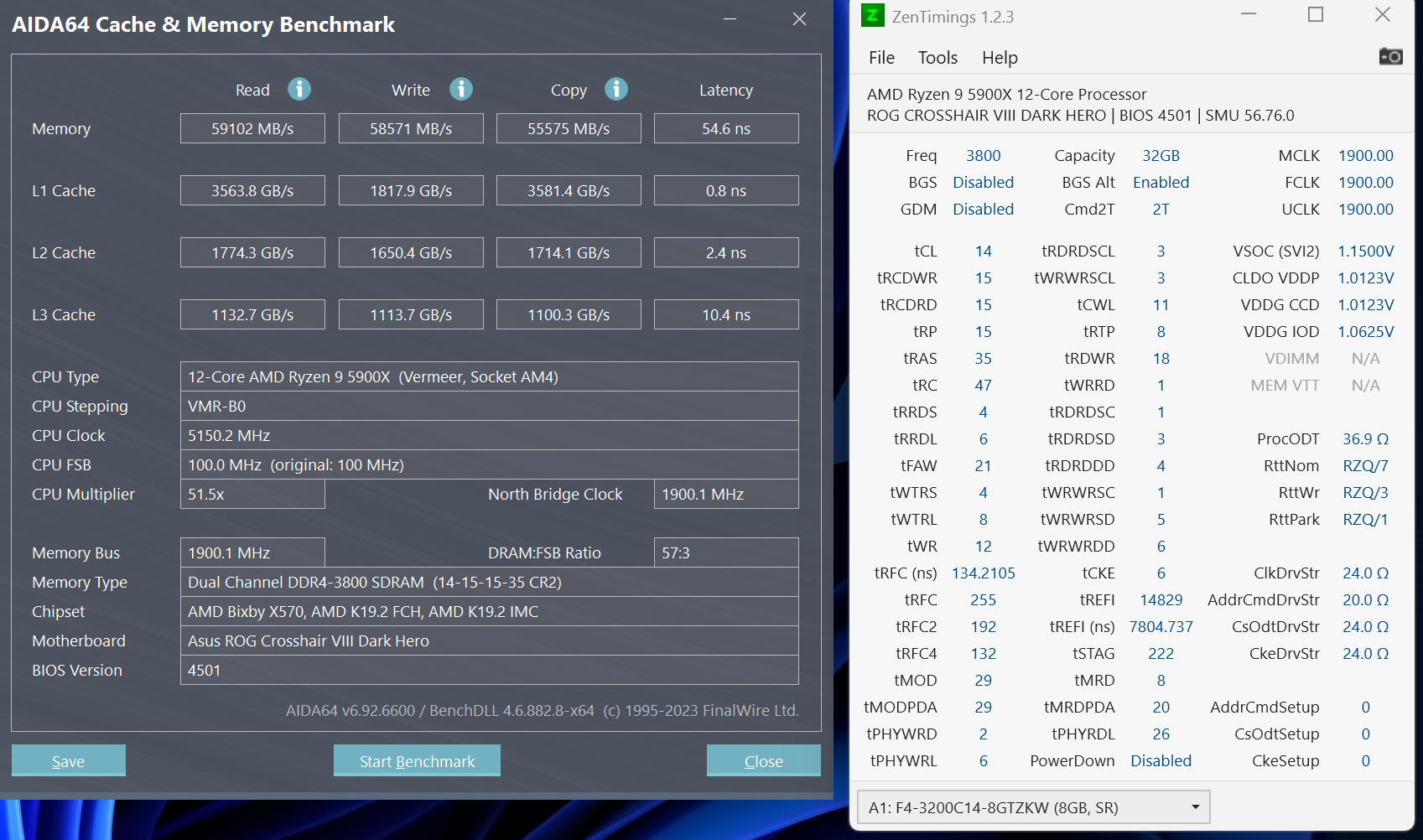The image size is (1423, 840).
Task: Click CPU Stepping field VMR-B0
Action: [490, 406]
